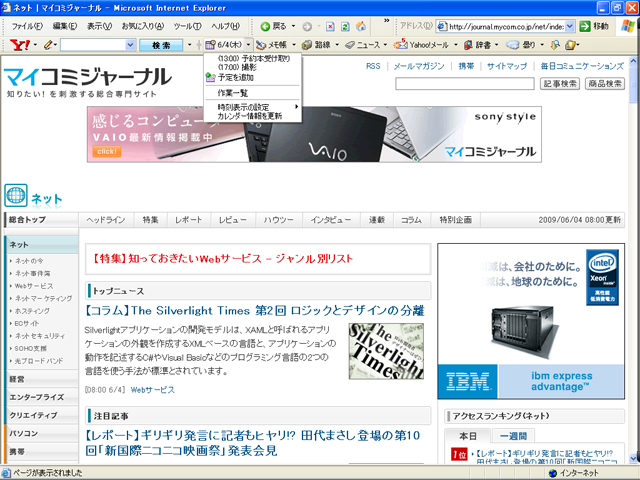Open the レビュー navigation tab

click(233, 220)
